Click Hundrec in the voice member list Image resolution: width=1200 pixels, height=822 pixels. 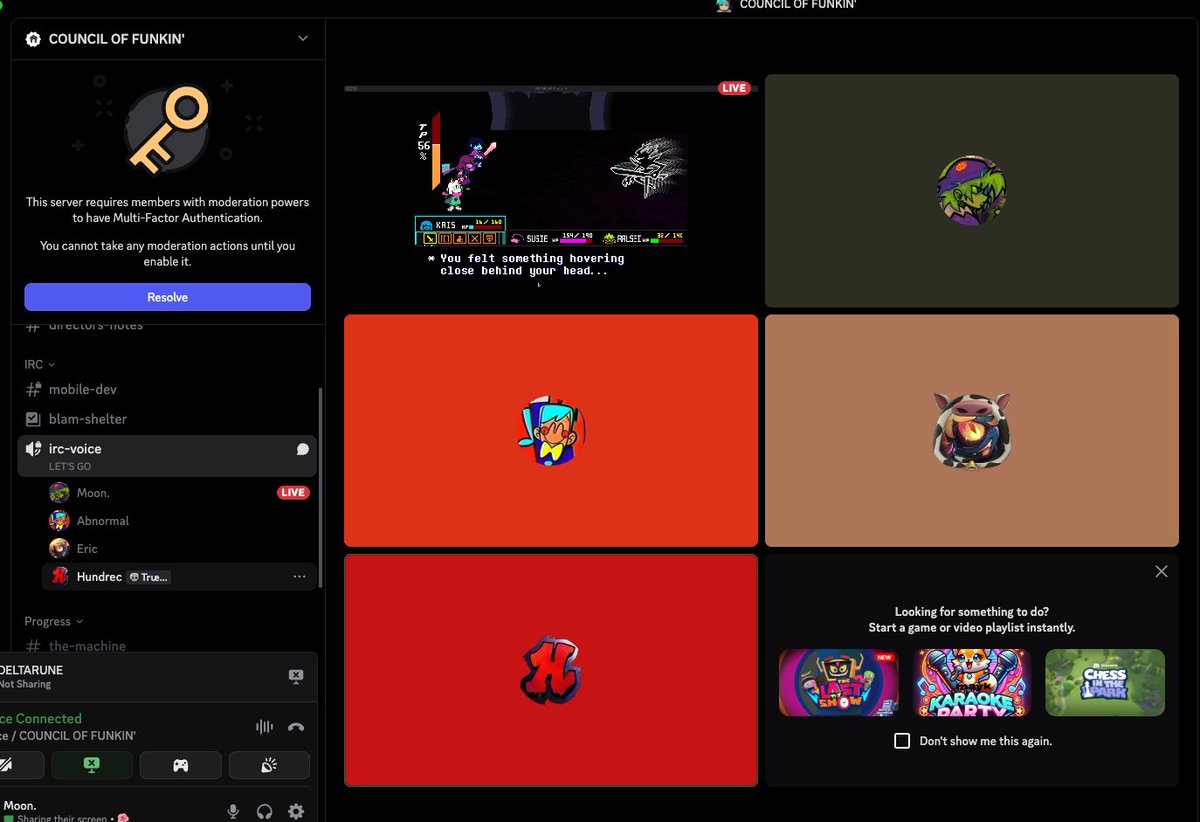(x=99, y=577)
